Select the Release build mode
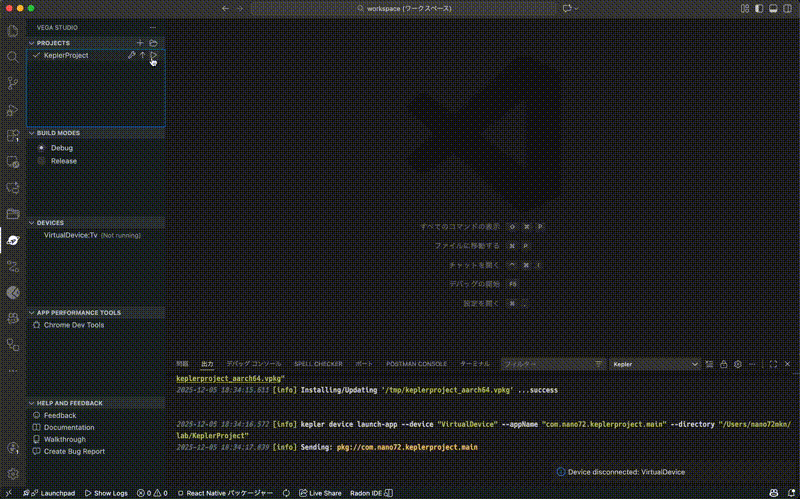This screenshot has width=800, height=499. coord(64,161)
